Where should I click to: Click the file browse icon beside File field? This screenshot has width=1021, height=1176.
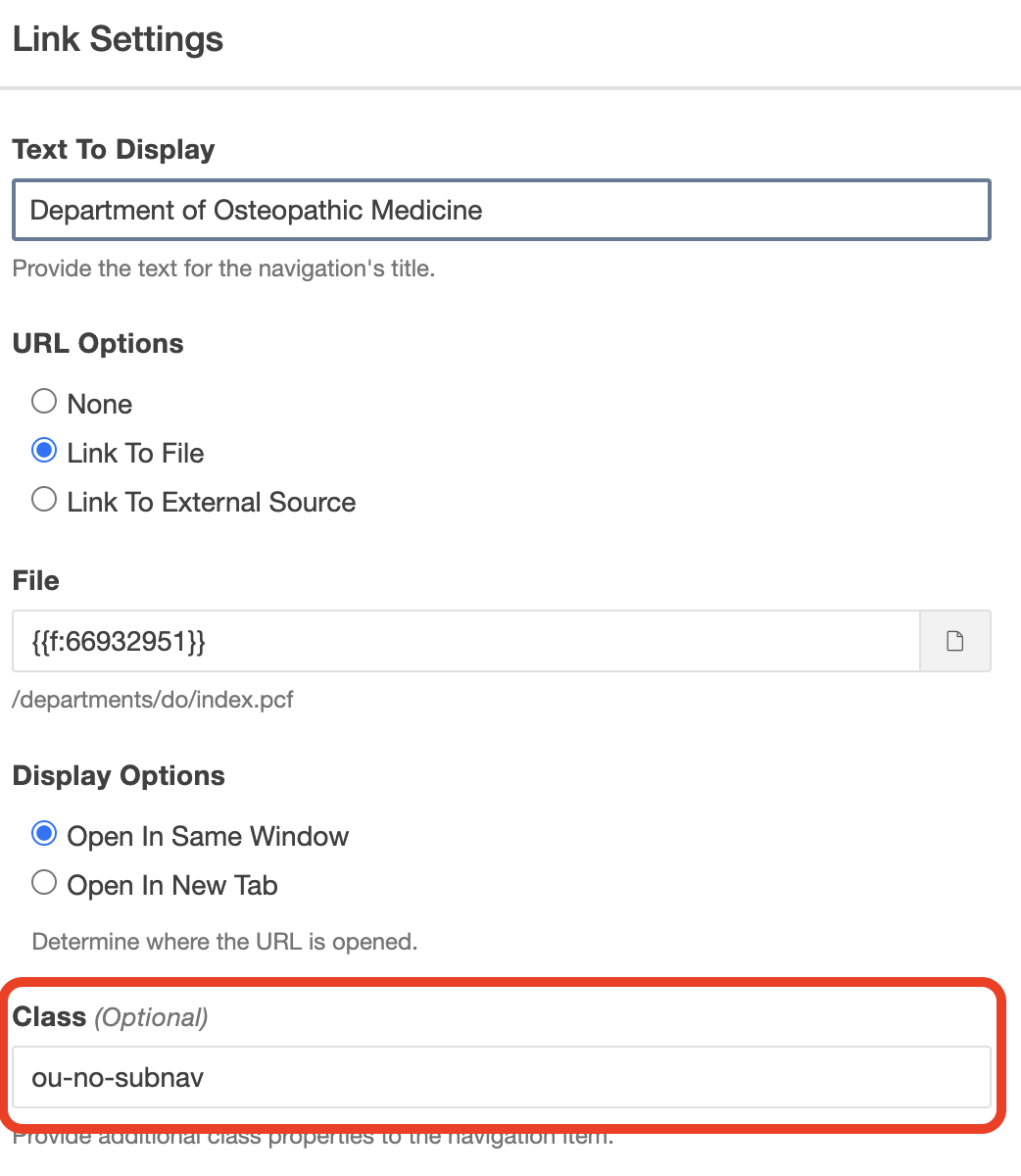tap(954, 642)
